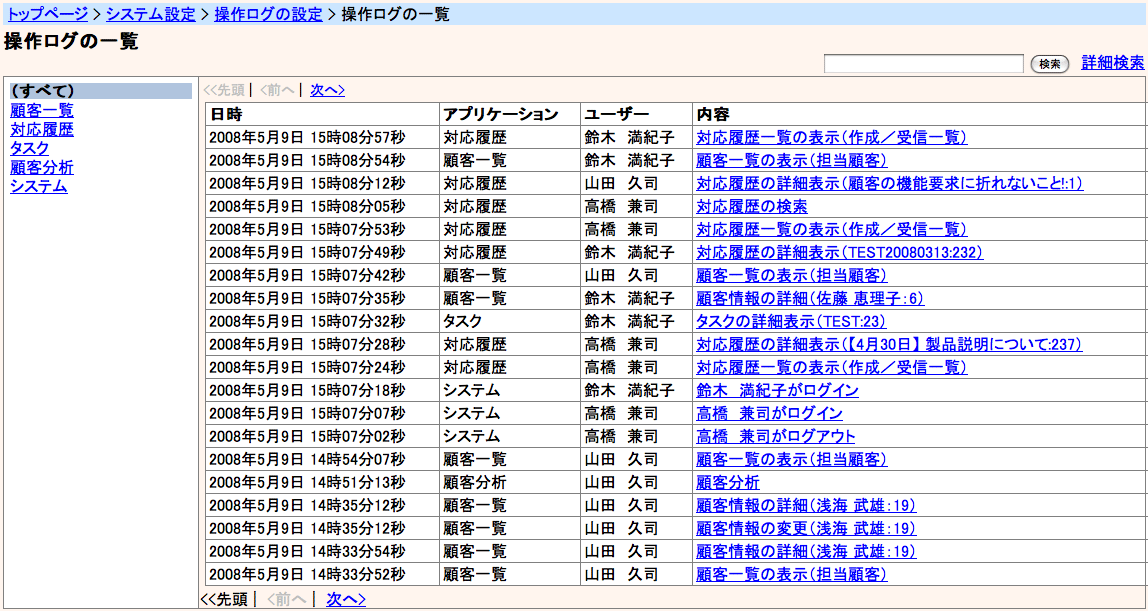1148x611 pixels.
Task: Select システム filter in sidebar
Action: coord(38,186)
